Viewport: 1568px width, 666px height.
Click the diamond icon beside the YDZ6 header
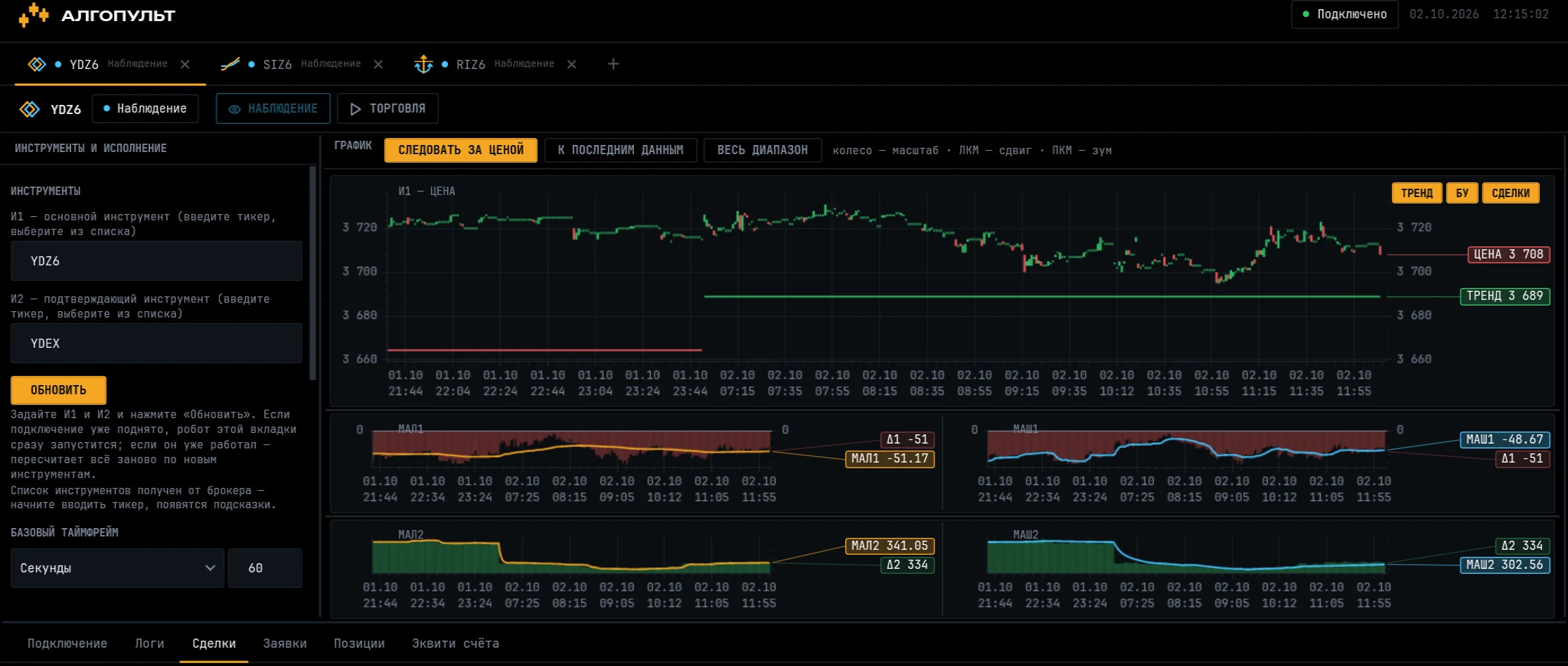30,109
